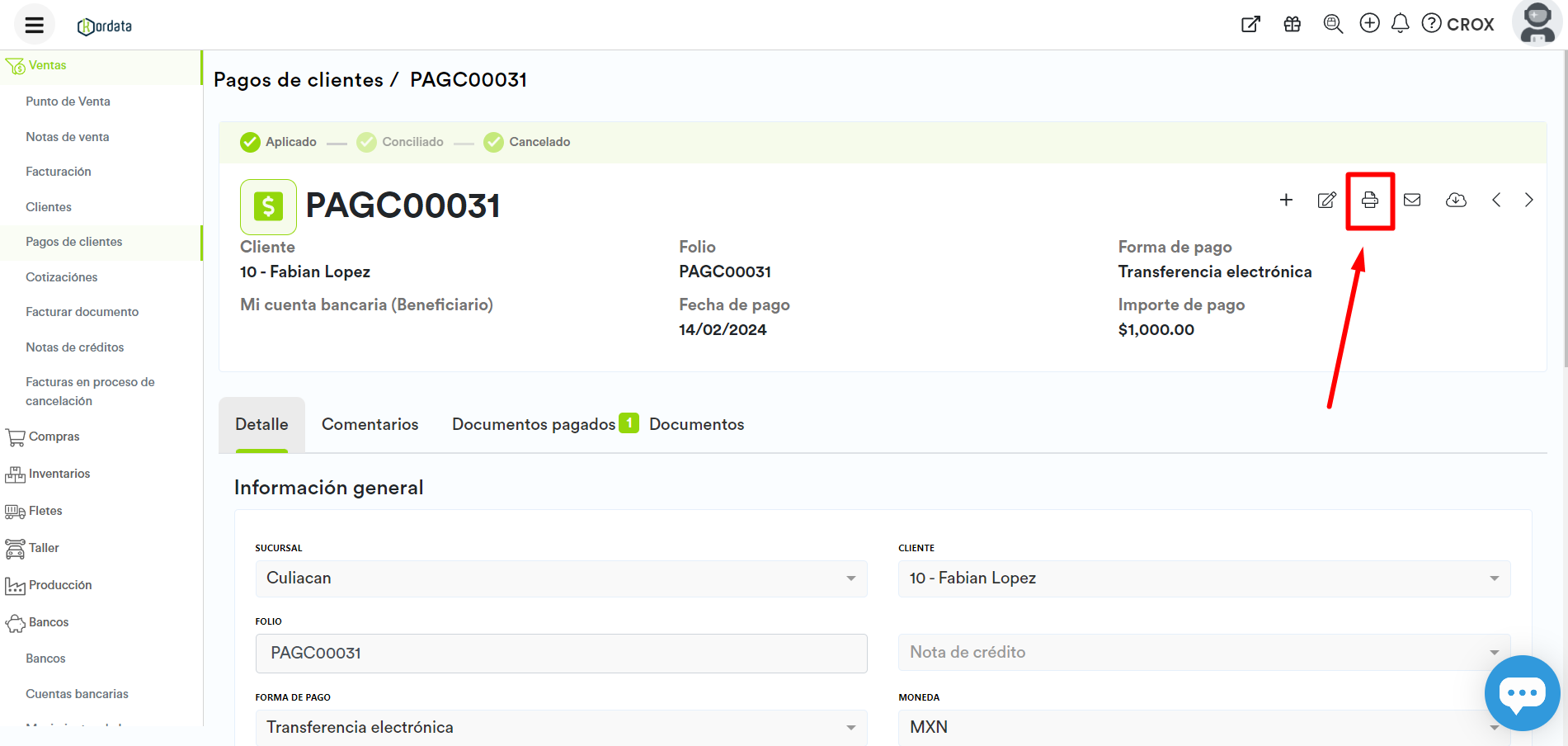Viewport: 1568px width, 746px height.
Task: Open the Cliente Fabian Lopez dropdown
Action: [1203, 578]
